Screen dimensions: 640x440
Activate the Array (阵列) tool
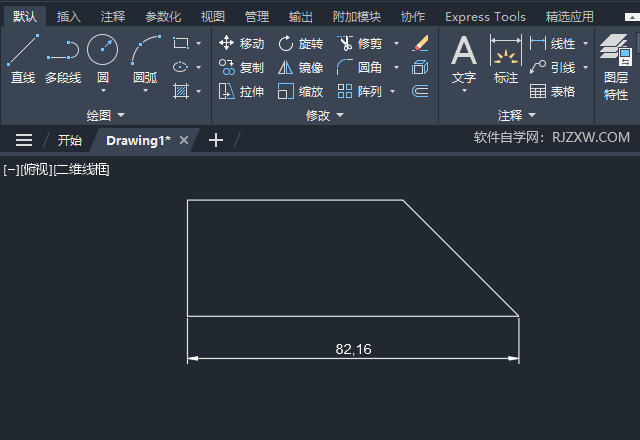click(x=360, y=91)
